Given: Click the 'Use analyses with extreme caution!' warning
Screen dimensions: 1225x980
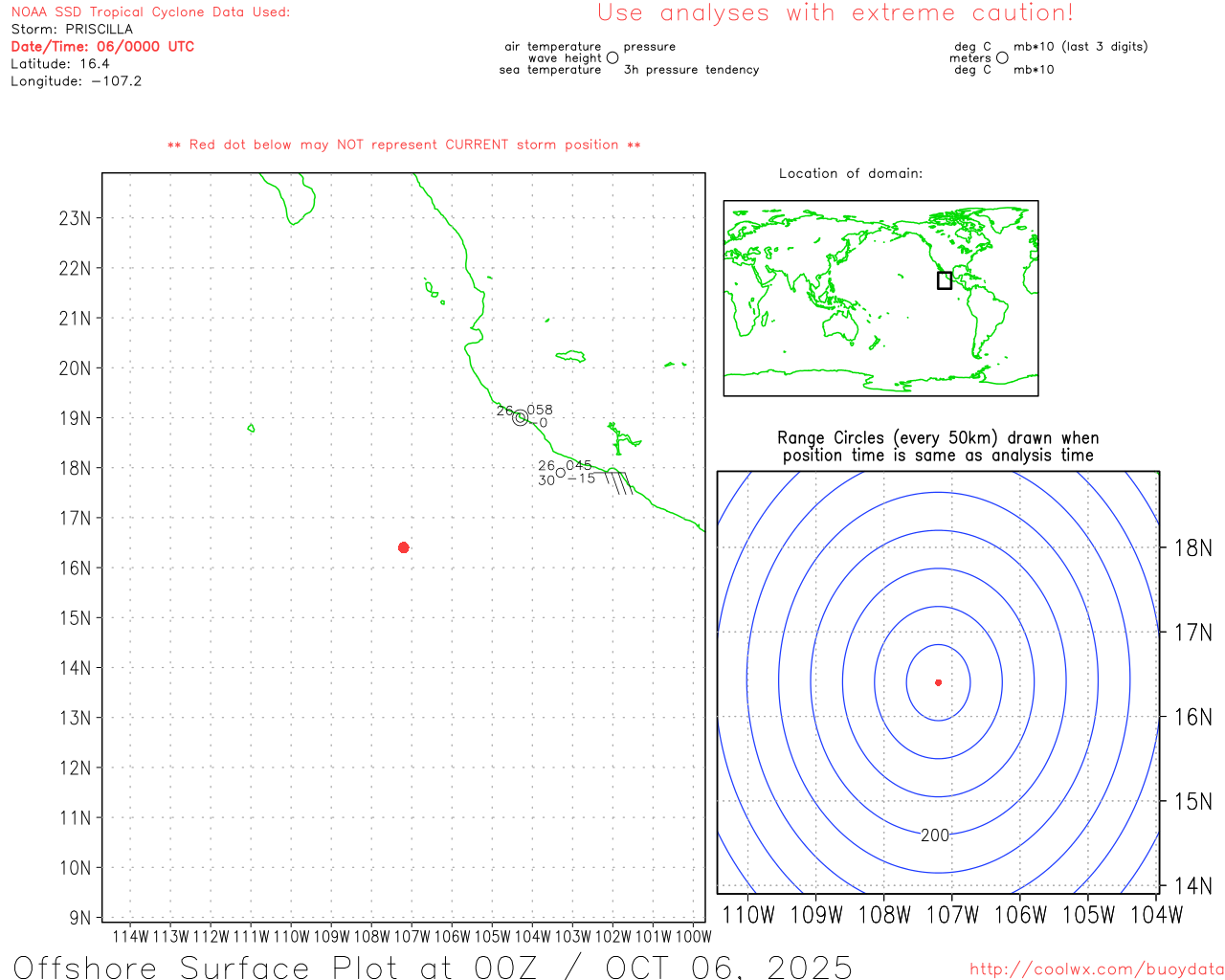Looking at the screenshot, I should click(835, 13).
